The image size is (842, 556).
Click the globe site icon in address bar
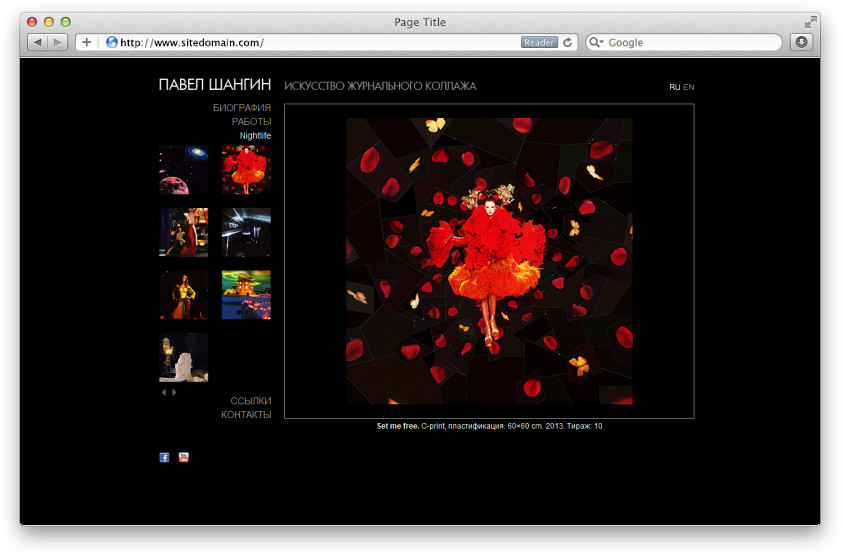point(112,42)
